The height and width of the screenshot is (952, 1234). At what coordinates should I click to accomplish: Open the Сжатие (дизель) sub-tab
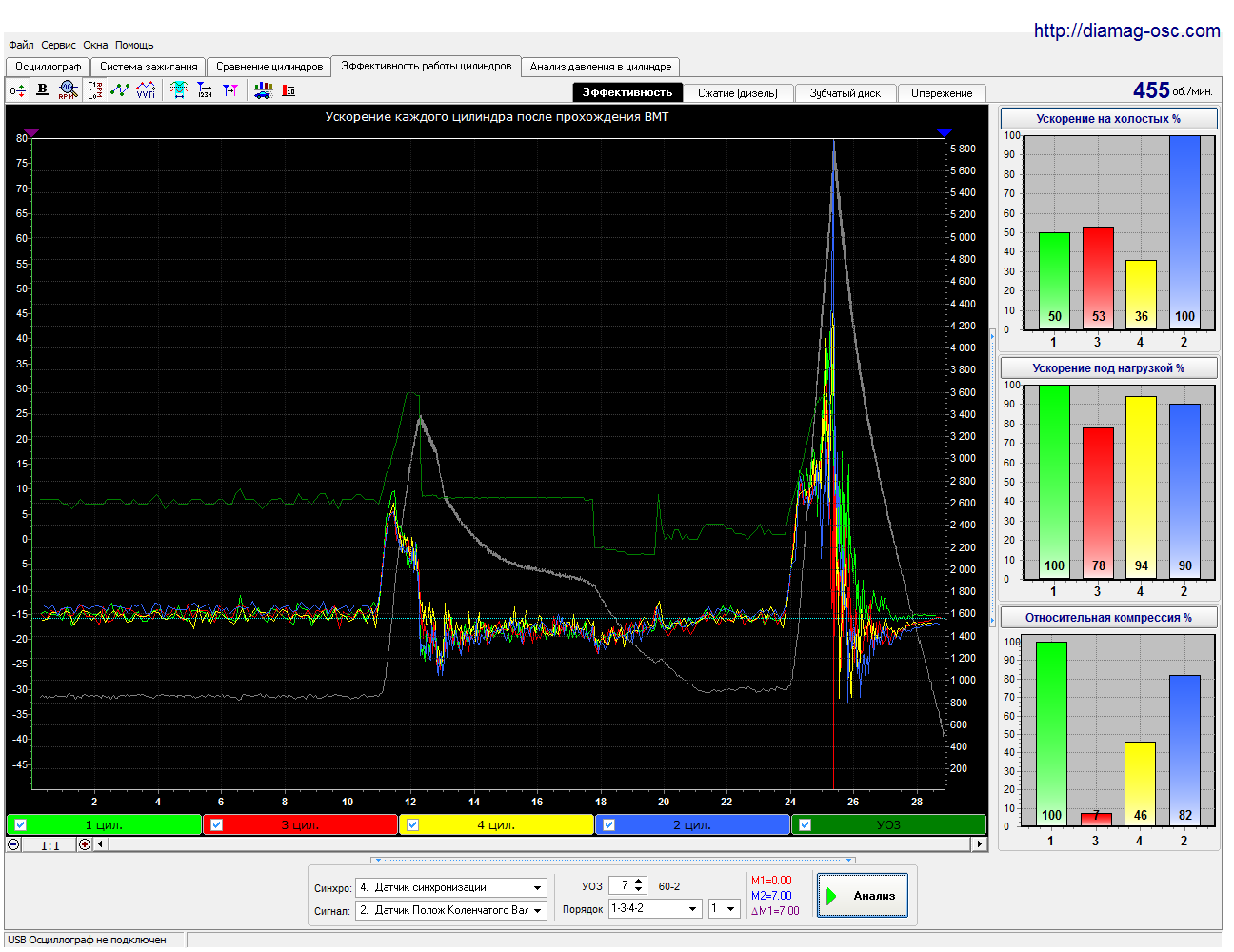[x=738, y=93]
